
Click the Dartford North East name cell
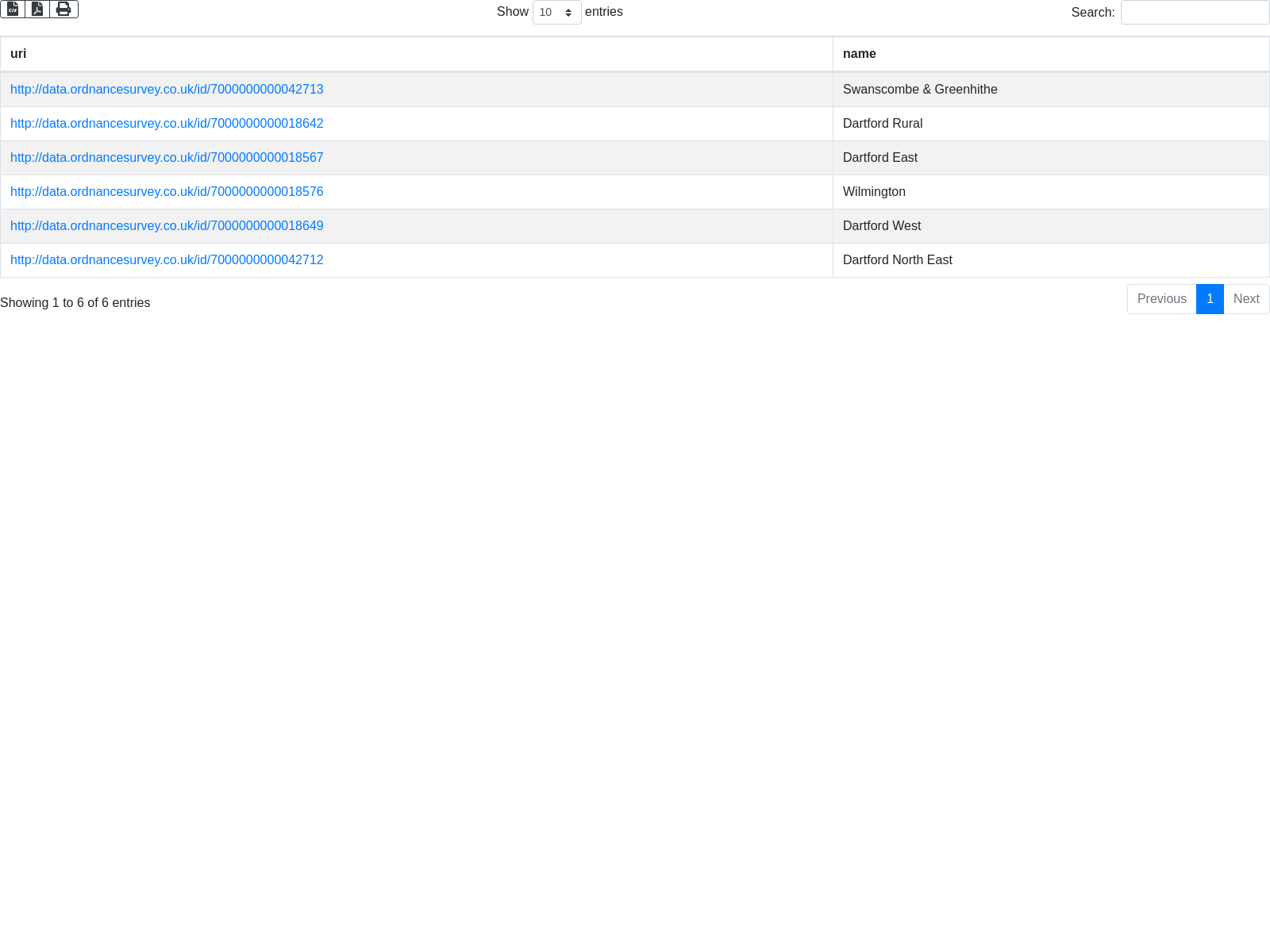897,260
